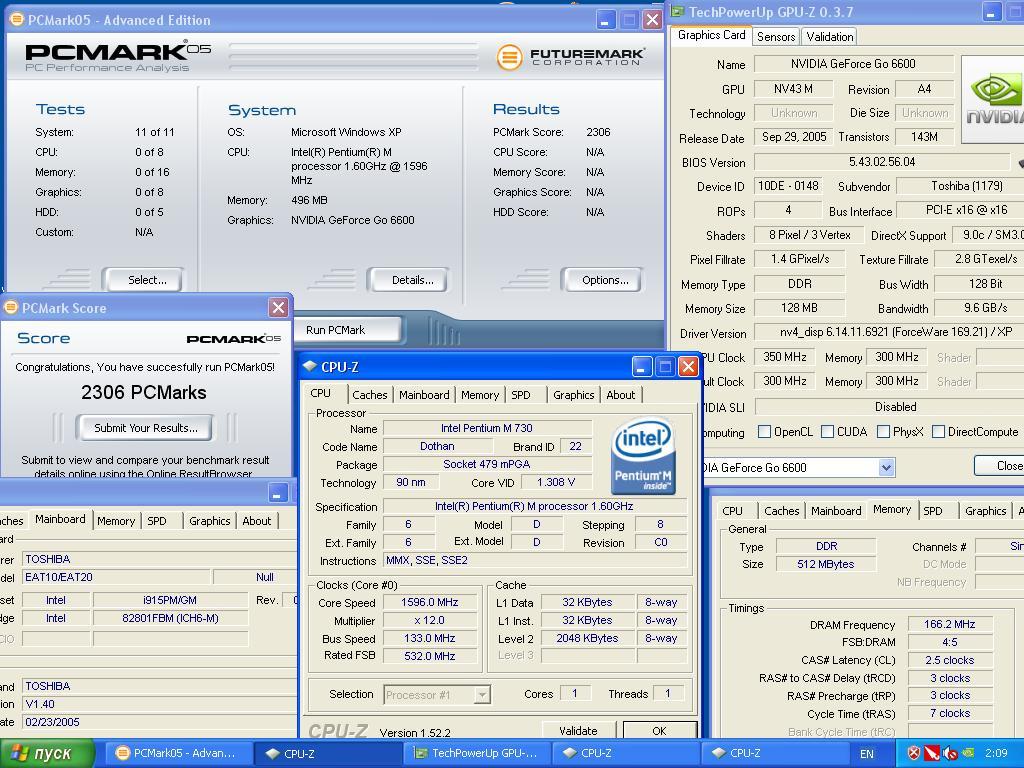1024x768 pixels.
Task: Open the GeForce Go 6600 card dropdown
Action: [886, 468]
